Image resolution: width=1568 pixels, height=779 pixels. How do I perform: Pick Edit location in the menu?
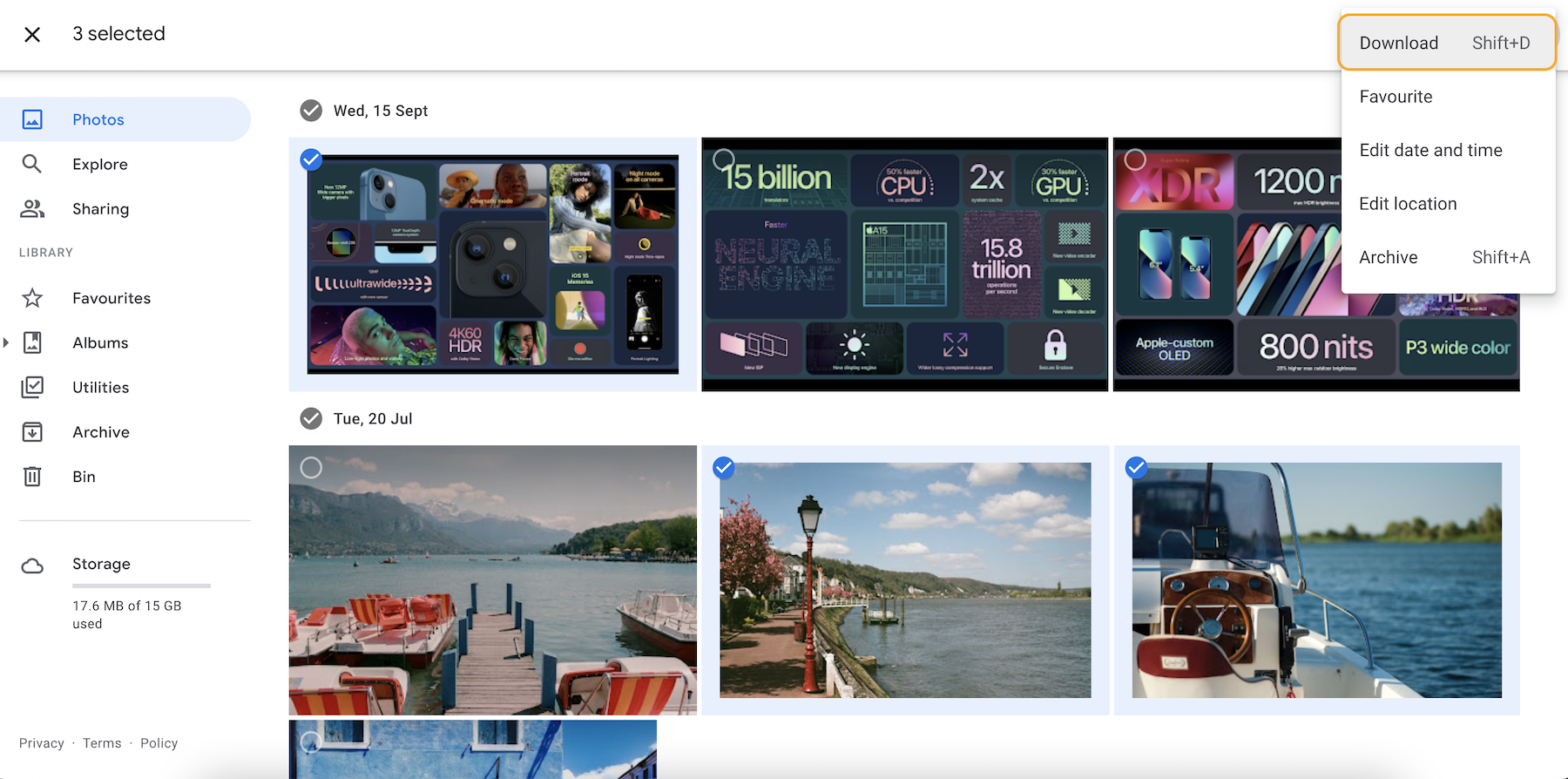tap(1408, 204)
